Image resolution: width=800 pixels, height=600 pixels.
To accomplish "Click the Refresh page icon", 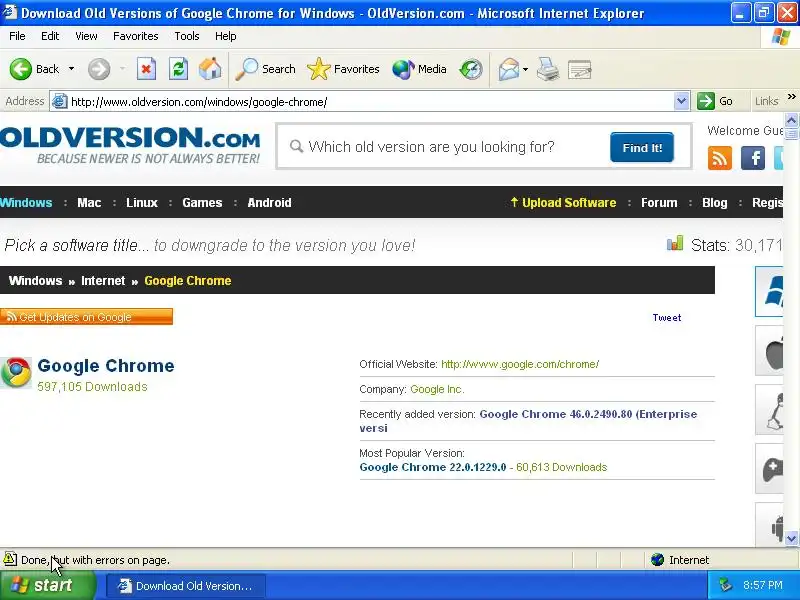I will click(178, 69).
